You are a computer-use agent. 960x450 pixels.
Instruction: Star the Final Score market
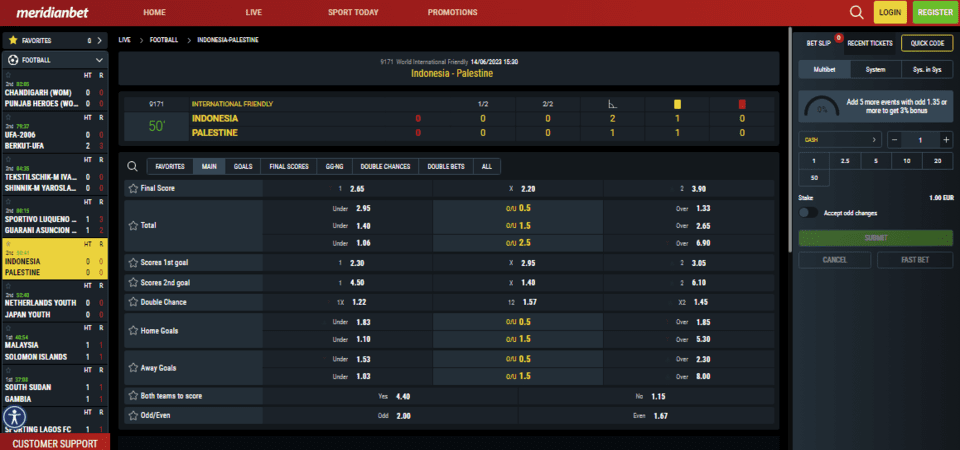[133, 189]
